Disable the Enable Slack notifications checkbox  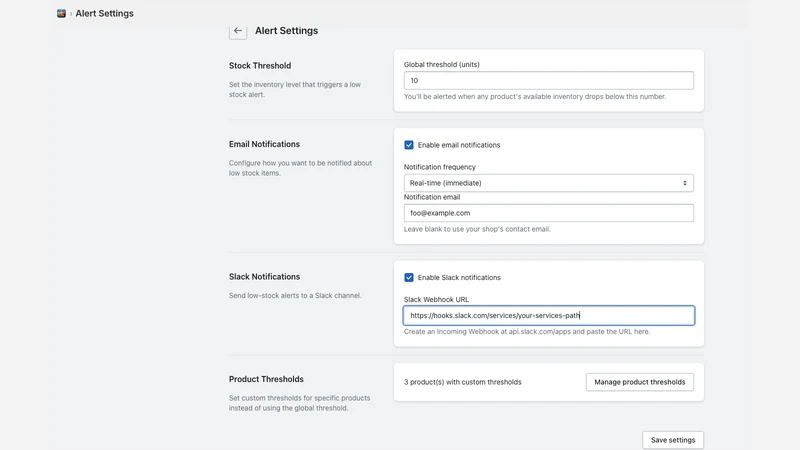409,278
